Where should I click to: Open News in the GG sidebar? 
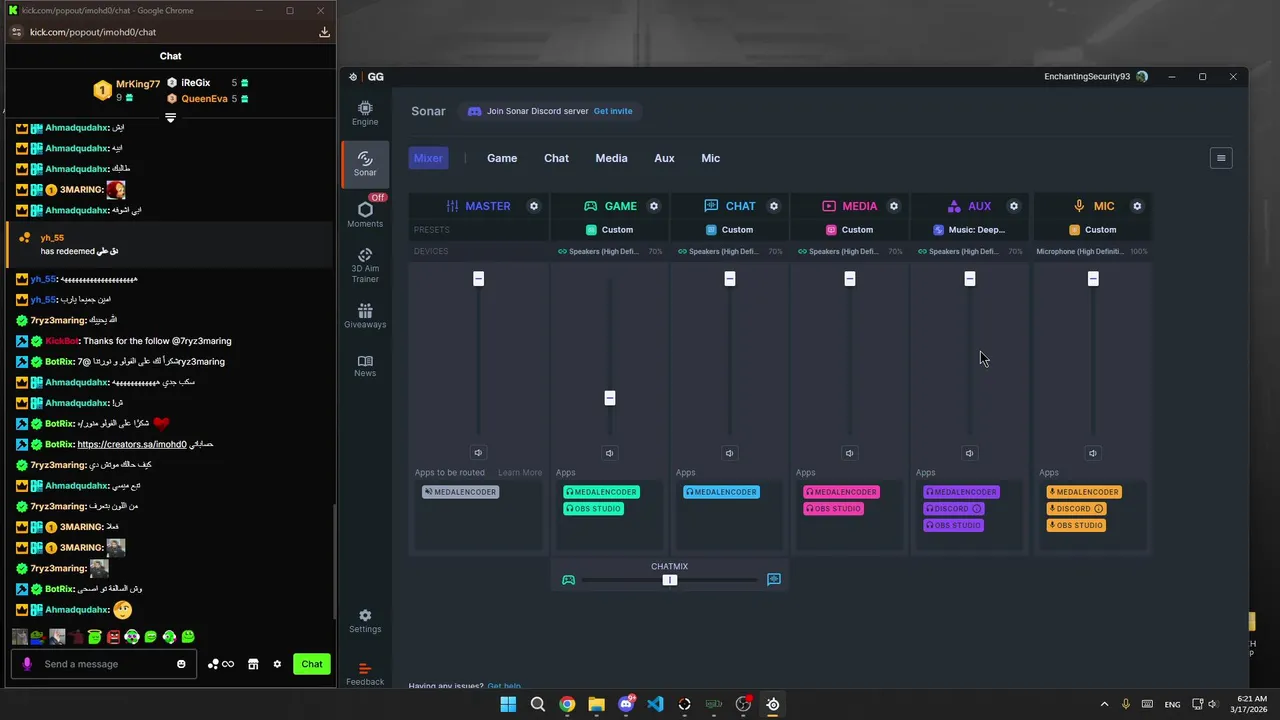point(365,366)
